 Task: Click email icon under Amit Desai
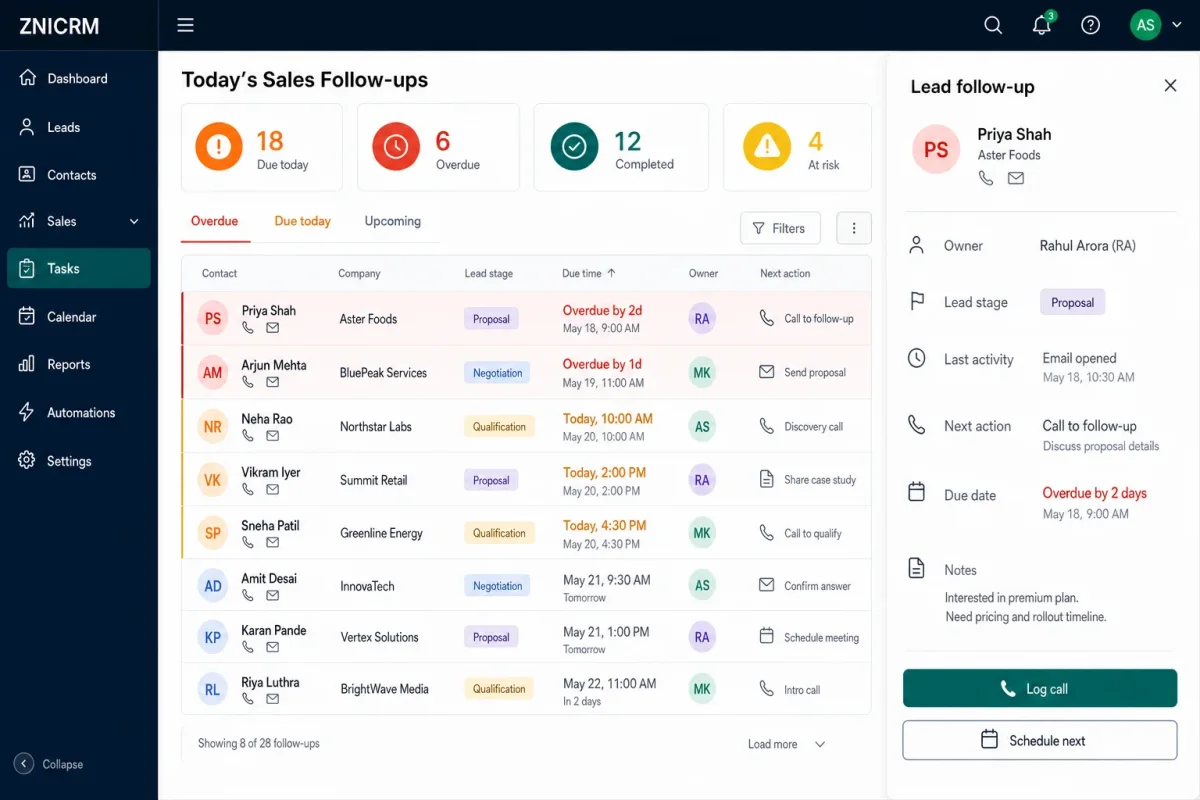click(272, 595)
